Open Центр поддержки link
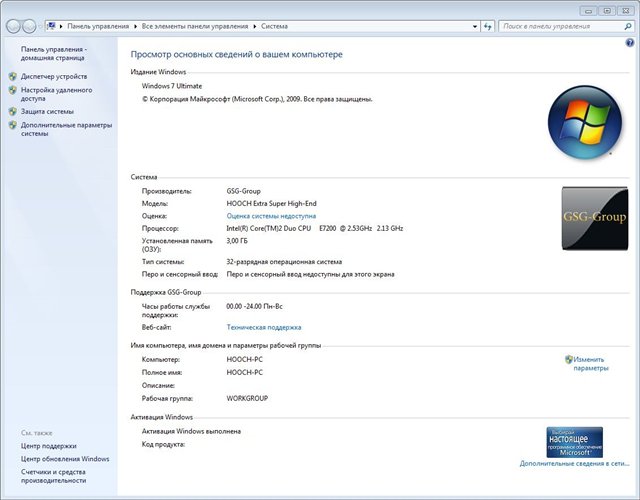Image resolution: width=640 pixels, height=500 pixels. pyautogui.click(x=49, y=446)
